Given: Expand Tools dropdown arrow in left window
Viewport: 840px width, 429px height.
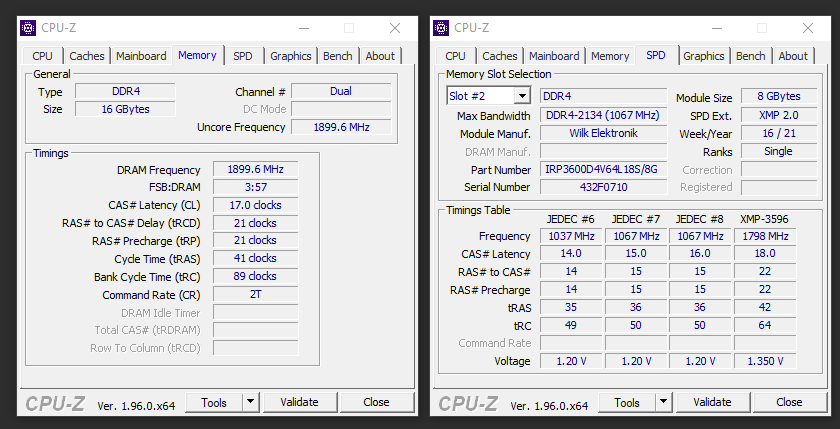Looking at the screenshot, I should [x=250, y=402].
